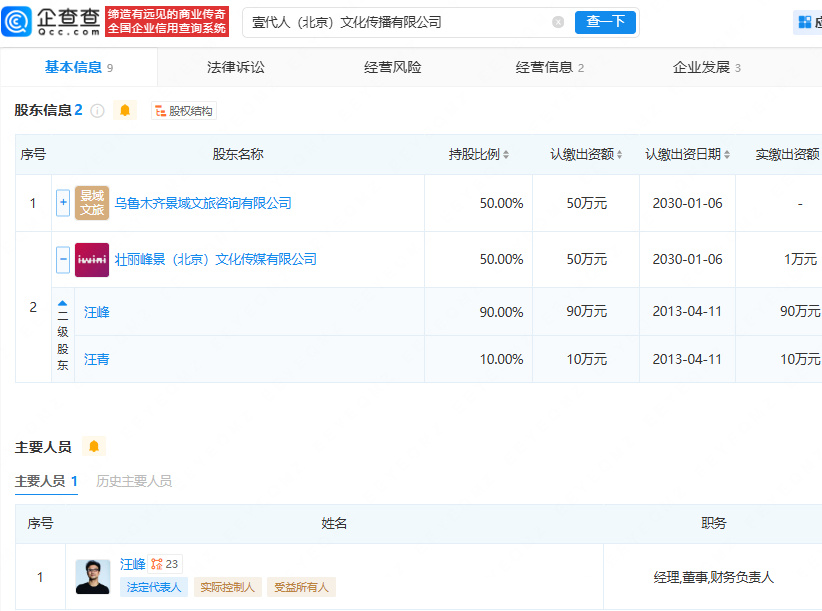Sort by 持股比例 column arrows
The height and width of the screenshot is (611, 822).
[506, 155]
